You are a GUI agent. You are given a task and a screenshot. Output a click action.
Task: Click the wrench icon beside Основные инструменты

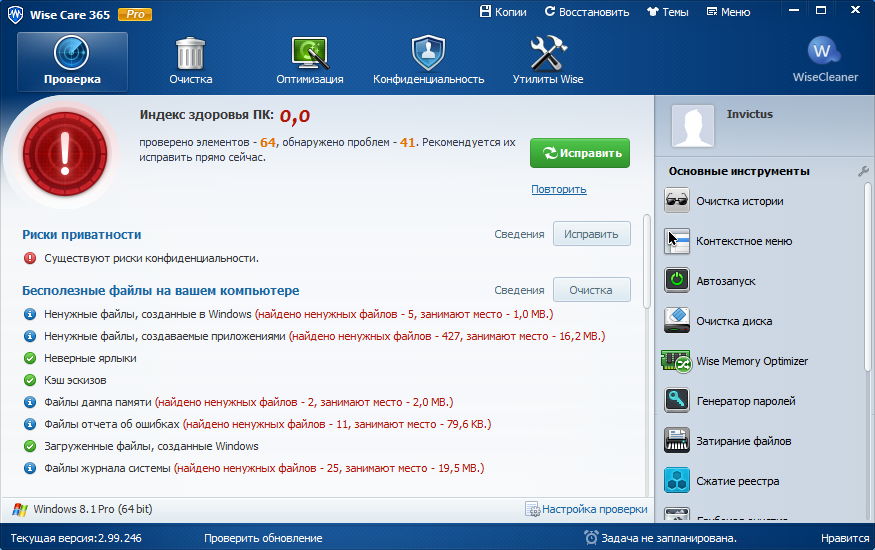[x=863, y=172]
